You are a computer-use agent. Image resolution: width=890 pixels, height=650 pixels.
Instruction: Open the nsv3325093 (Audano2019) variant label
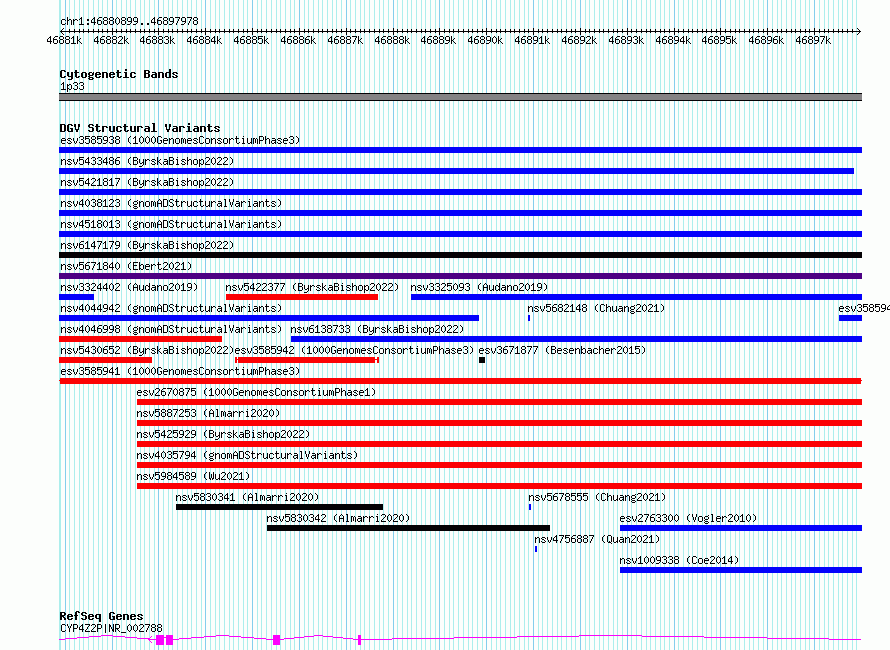point(480,287)
